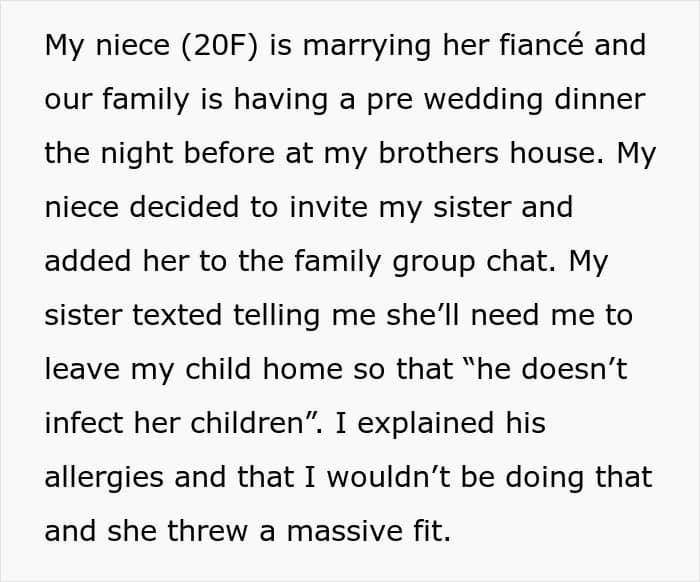The height and width of the screenshot is (582, 700).
Task: Click the word "added"
Action: click(x=88, y=261)
